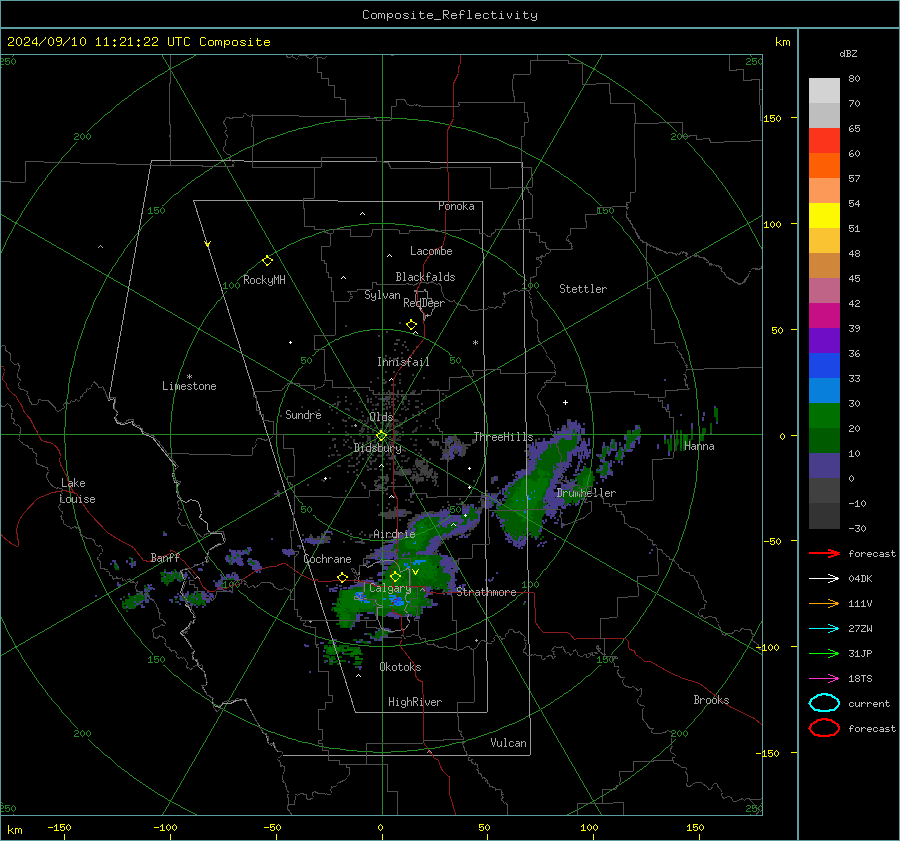This screenshot has height=841, width=900.
Task: Click the Banff town label
Action: (165, 557)
